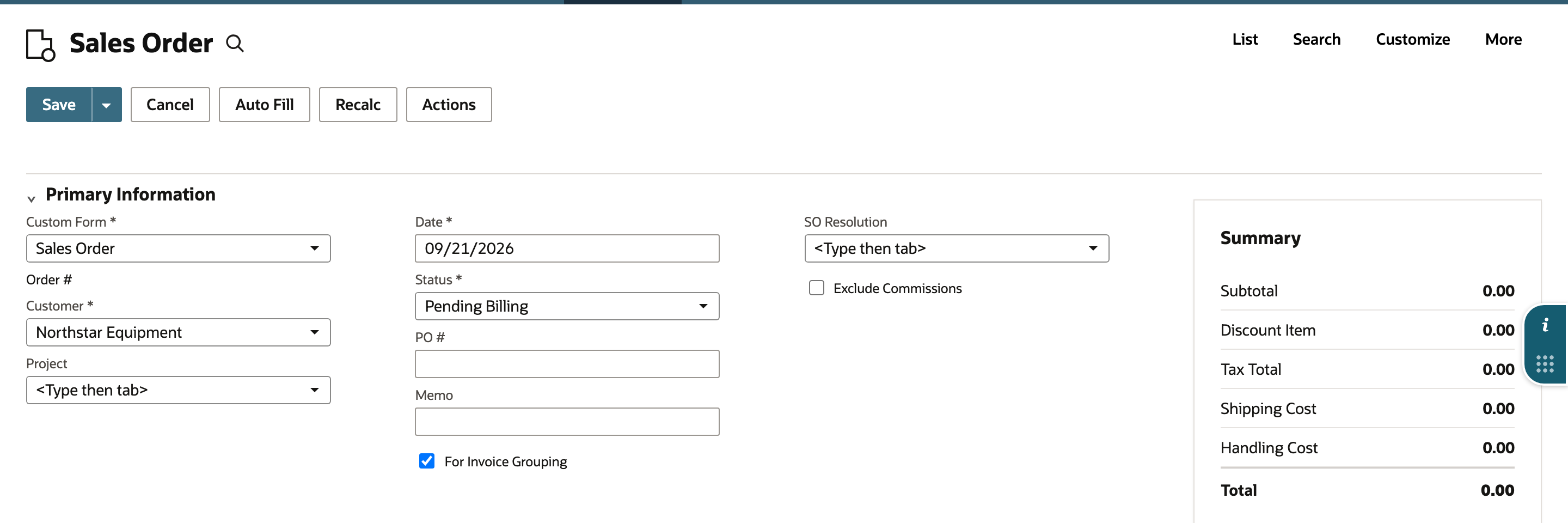This screenshot has width=1568, height=523.
Task: Open the info help icon on side tab
Action: point(1545,326)
